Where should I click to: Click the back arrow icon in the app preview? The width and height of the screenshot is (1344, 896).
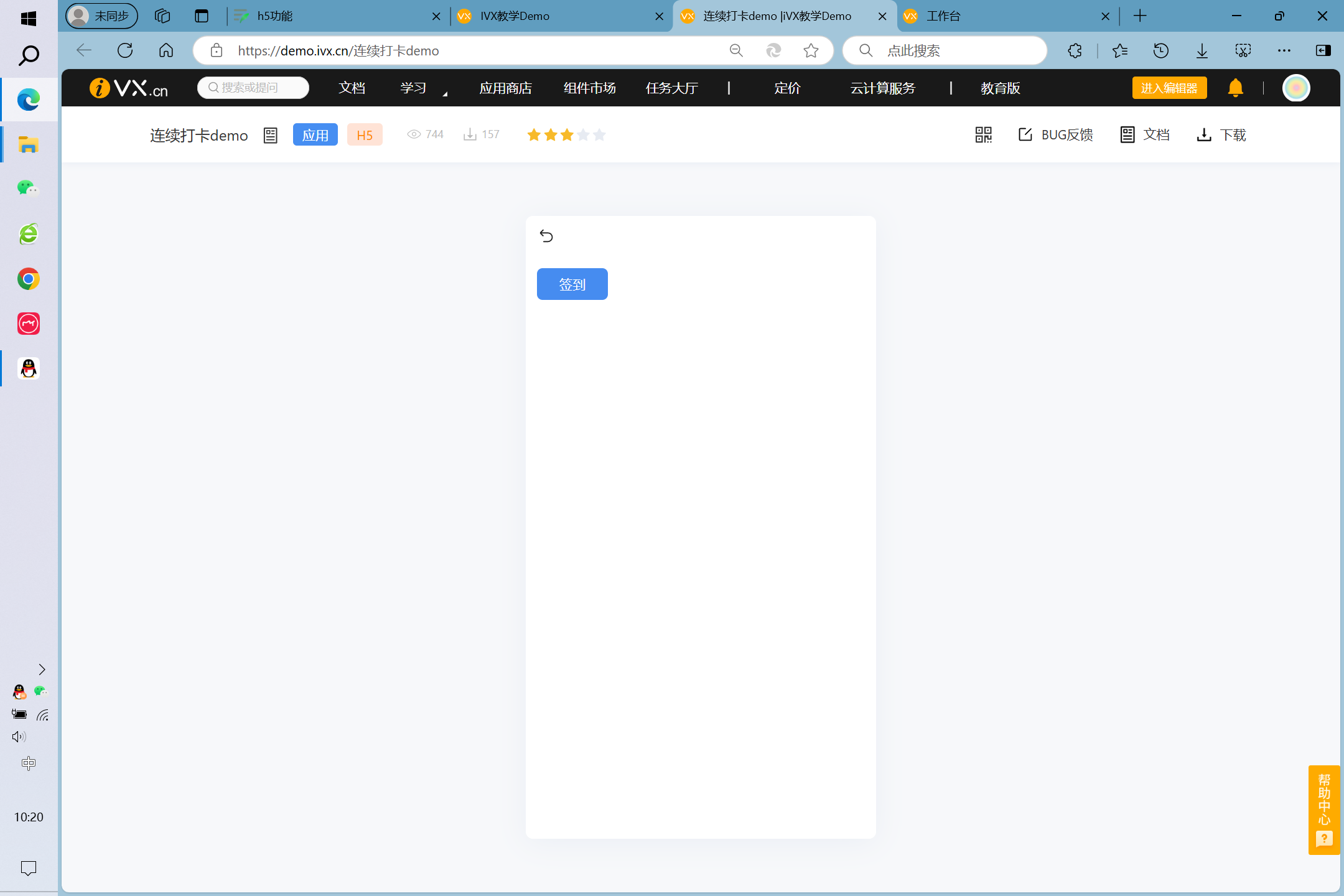click(546, 236)
